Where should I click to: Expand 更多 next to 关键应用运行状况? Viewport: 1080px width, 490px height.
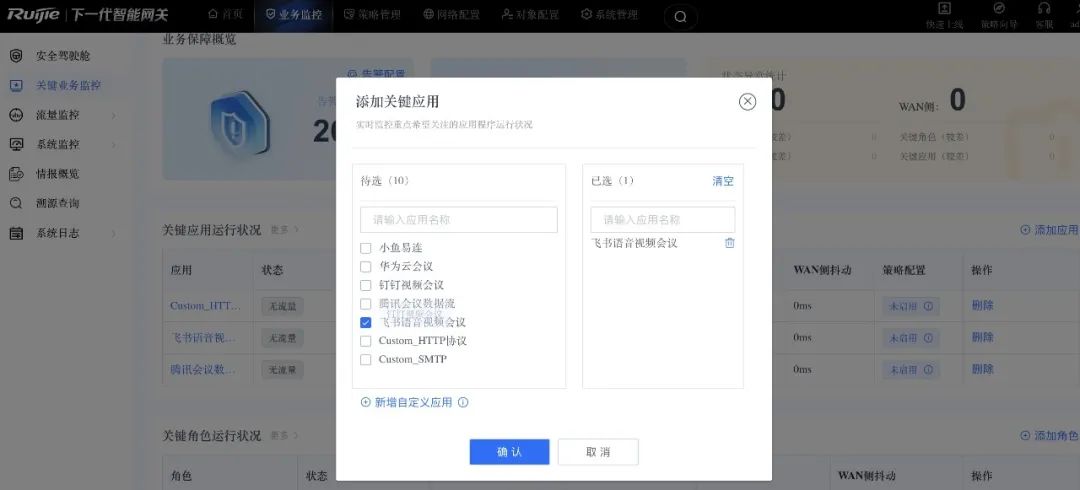(284, 229)
